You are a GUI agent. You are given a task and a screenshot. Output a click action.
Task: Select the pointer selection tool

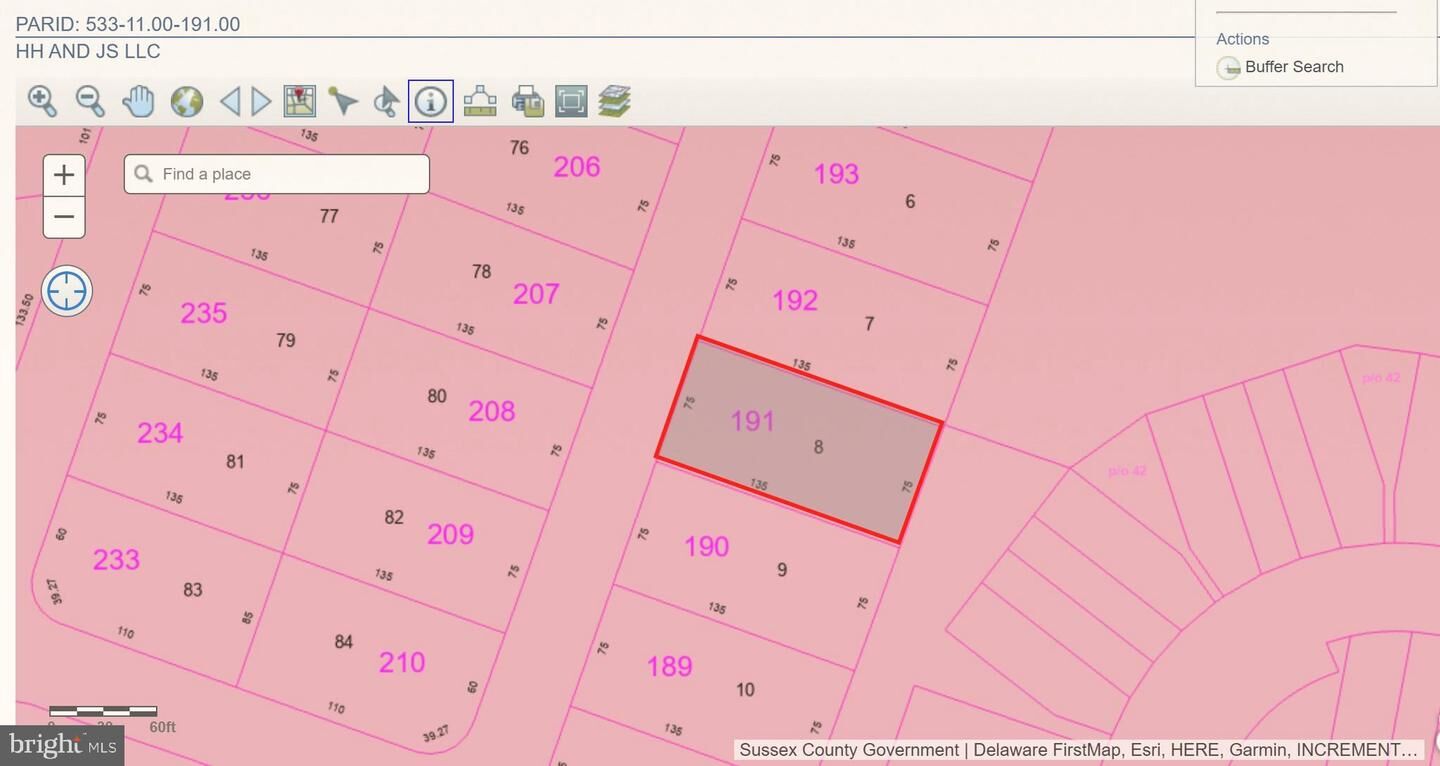click(343, 100)
